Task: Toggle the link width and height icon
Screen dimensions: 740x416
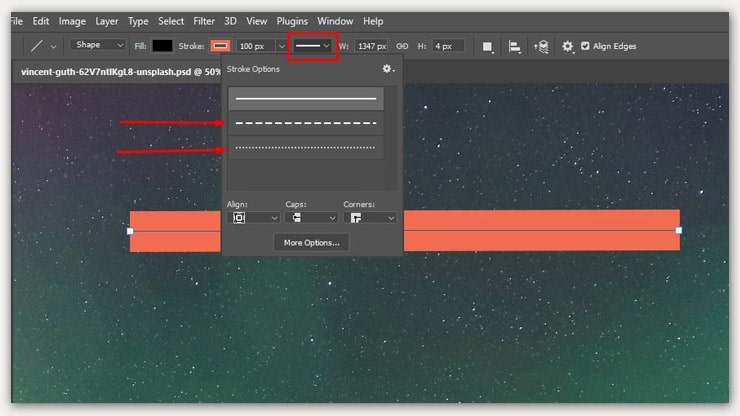Action: click(402, 46)
